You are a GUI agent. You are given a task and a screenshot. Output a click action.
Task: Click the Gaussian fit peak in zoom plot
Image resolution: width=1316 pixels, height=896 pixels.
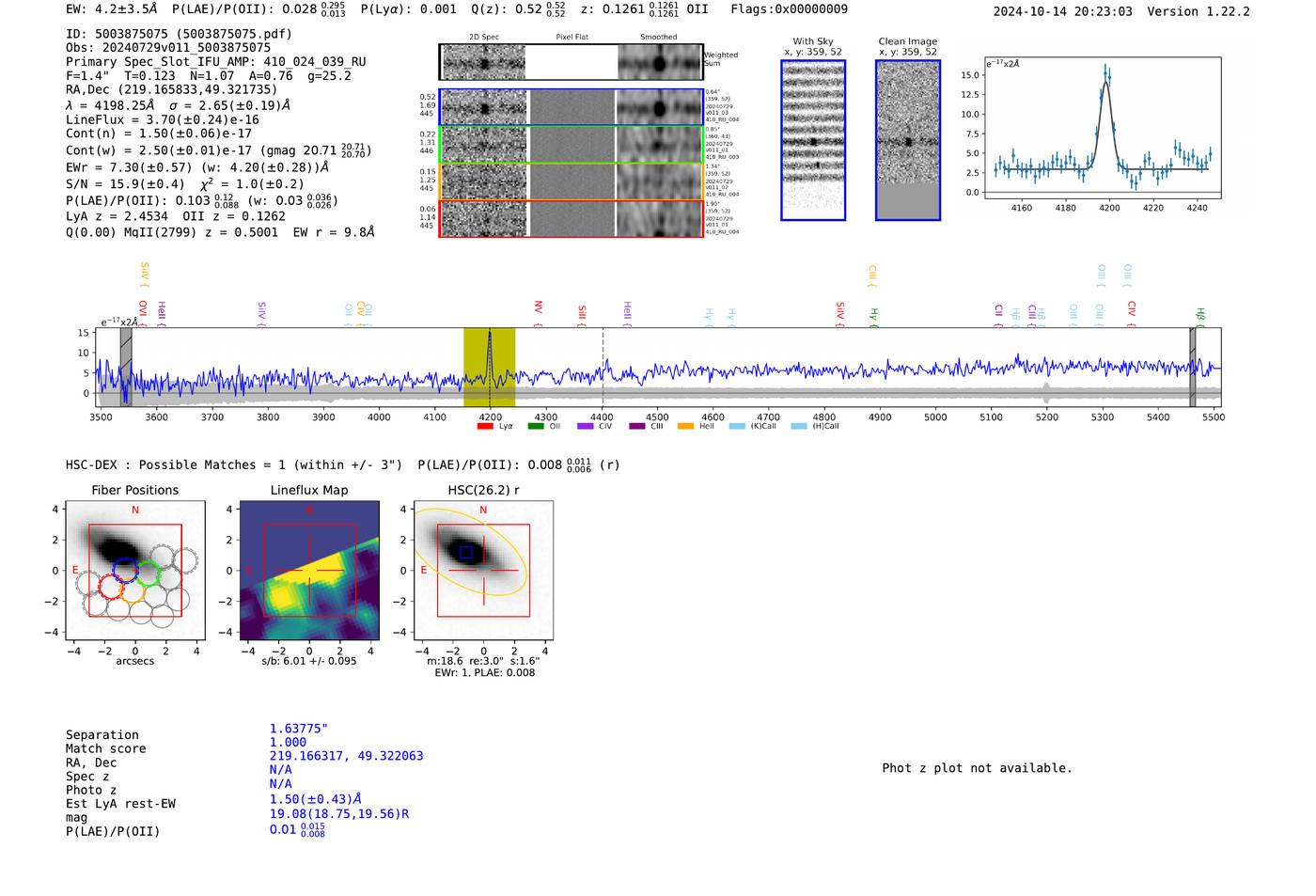[1106, 83]
